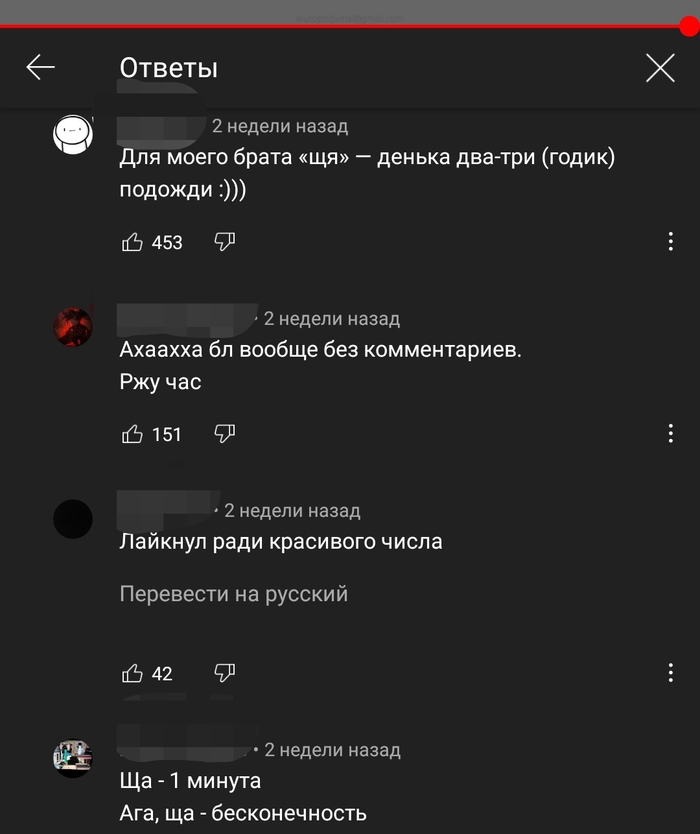The width and height of the screenshot is (700, 834).
Task: Click the 'Для моего брата «щя»' comment text
Action: pos(367,173)
